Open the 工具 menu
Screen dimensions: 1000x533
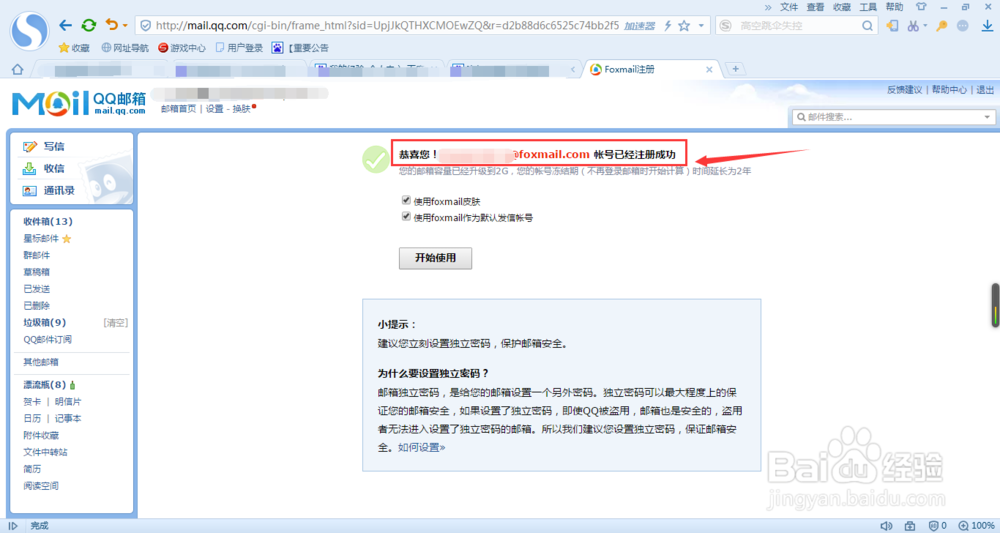[868, 7]
